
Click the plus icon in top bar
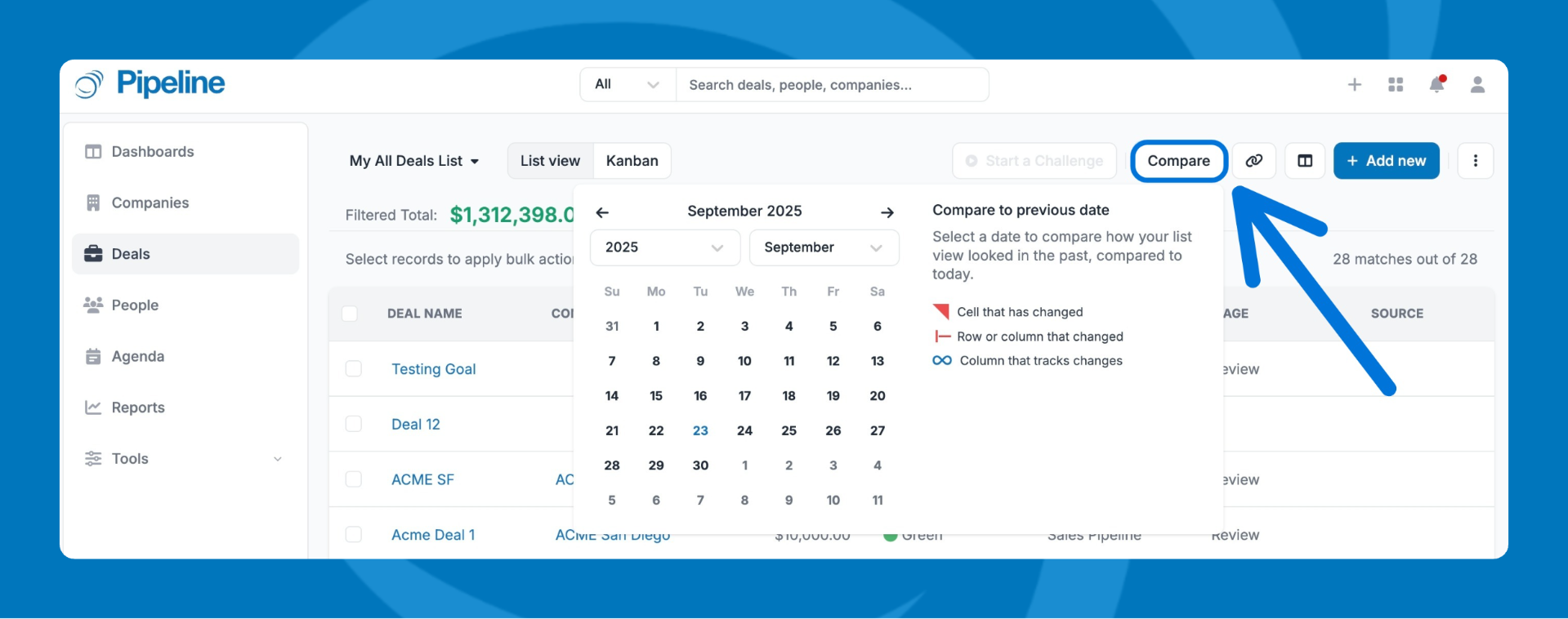click(1354, 85)
